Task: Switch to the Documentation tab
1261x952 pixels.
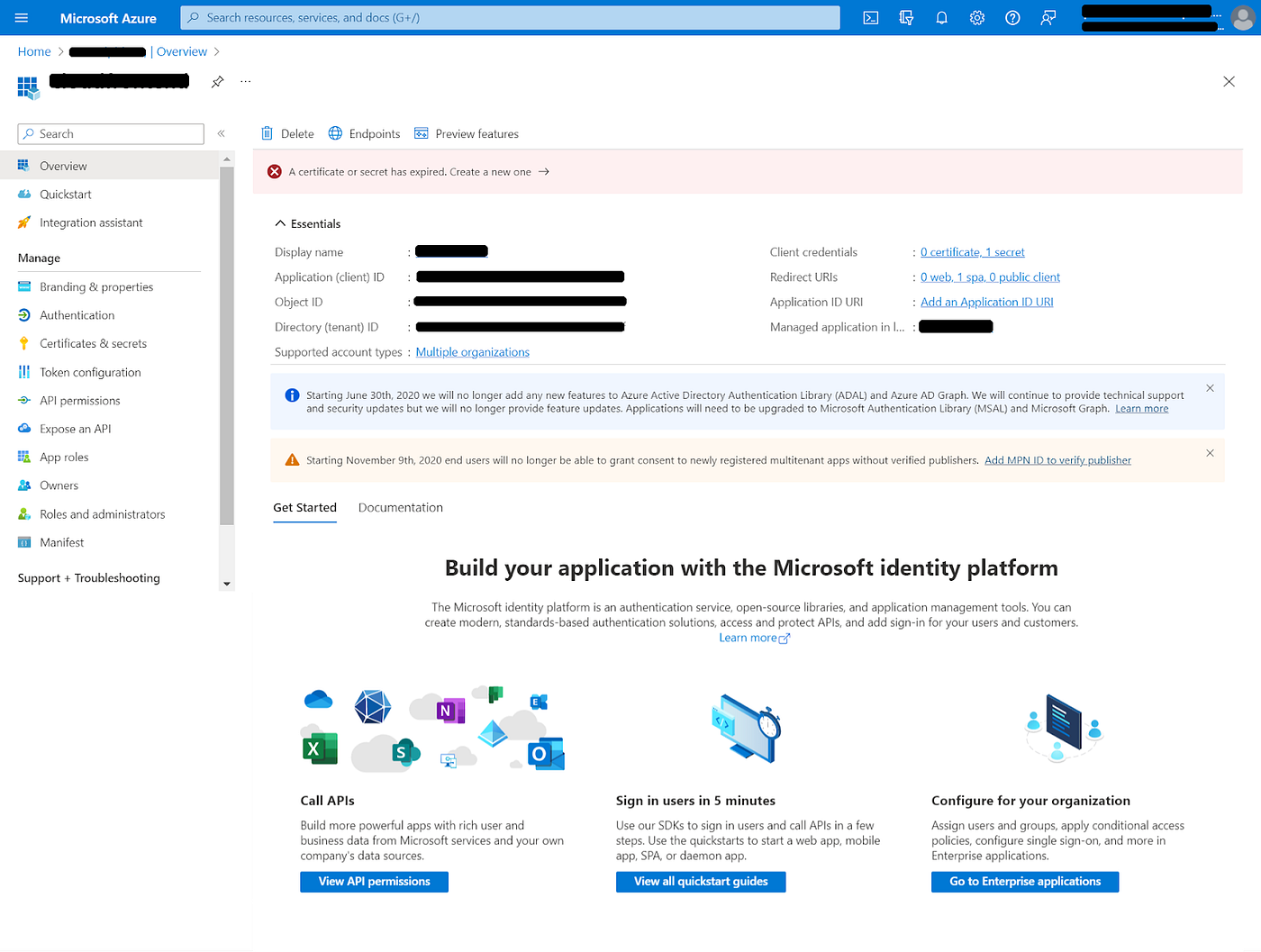Action: pos(400,507)
